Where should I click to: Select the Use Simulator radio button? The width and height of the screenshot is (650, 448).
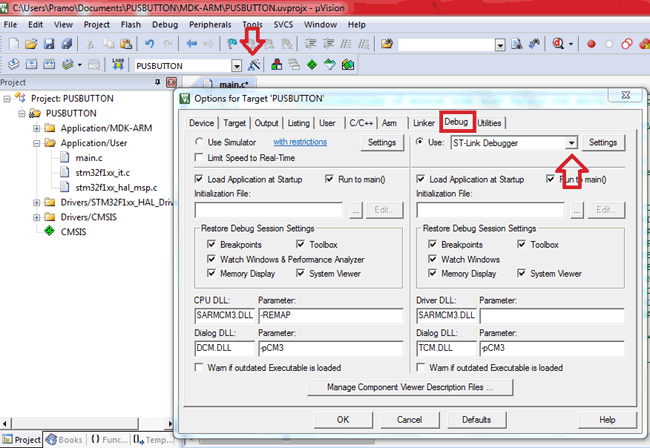click(x=199, y=143)
